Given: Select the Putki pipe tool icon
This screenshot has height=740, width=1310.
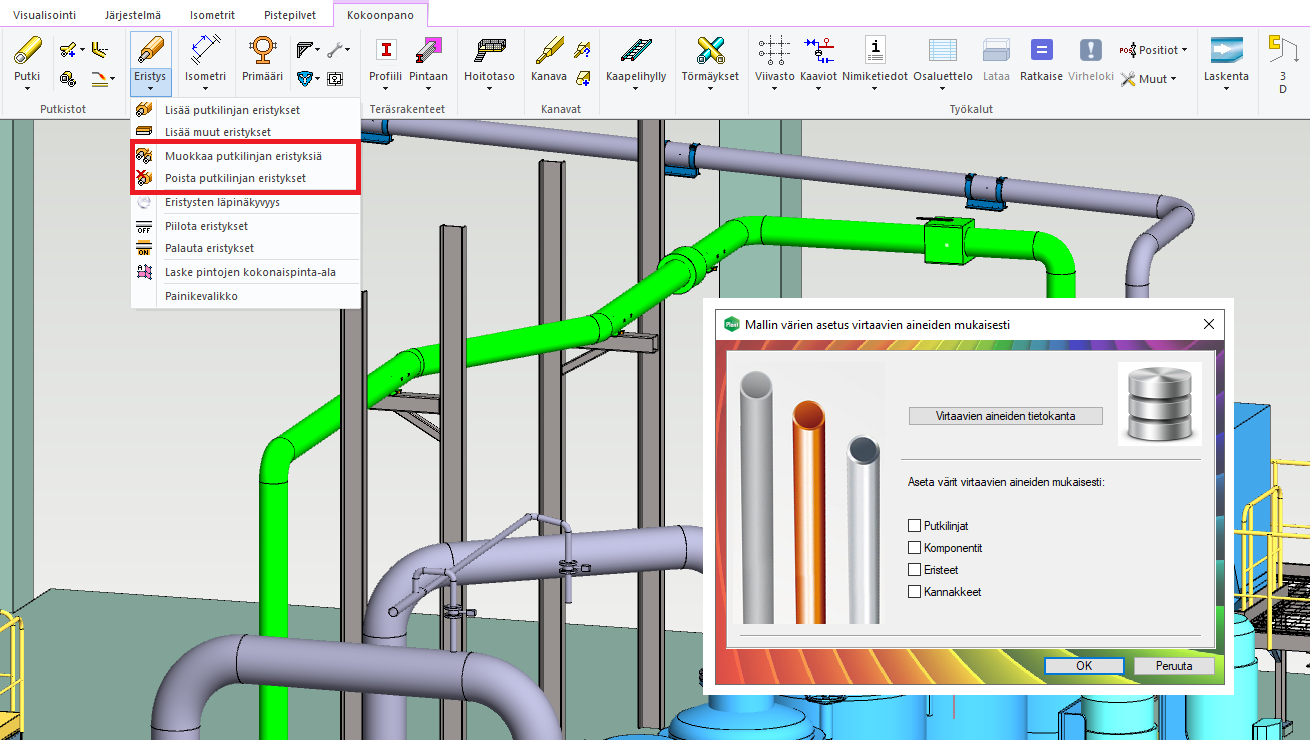Looking at the screenshot, I should click(x=27, y=52).
